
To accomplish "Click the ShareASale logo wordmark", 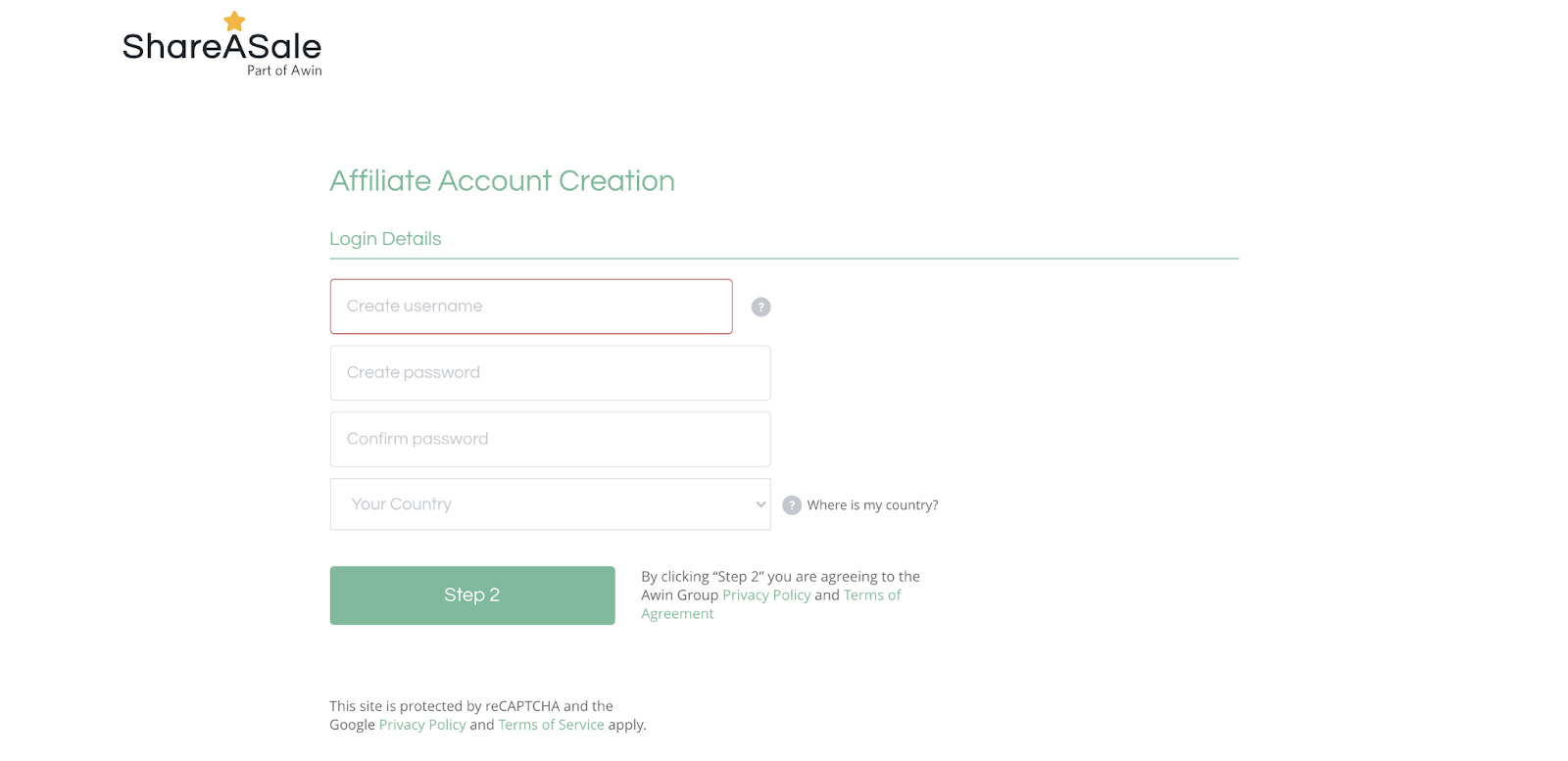I will point(221,46).
